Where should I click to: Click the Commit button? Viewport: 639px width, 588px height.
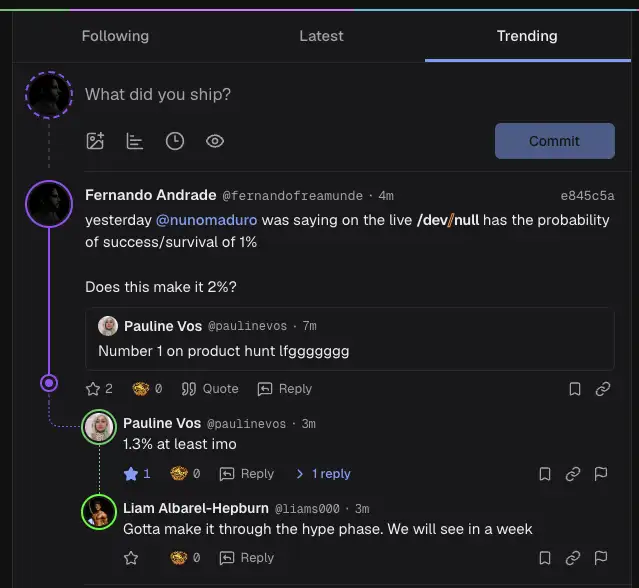(555, 141)
